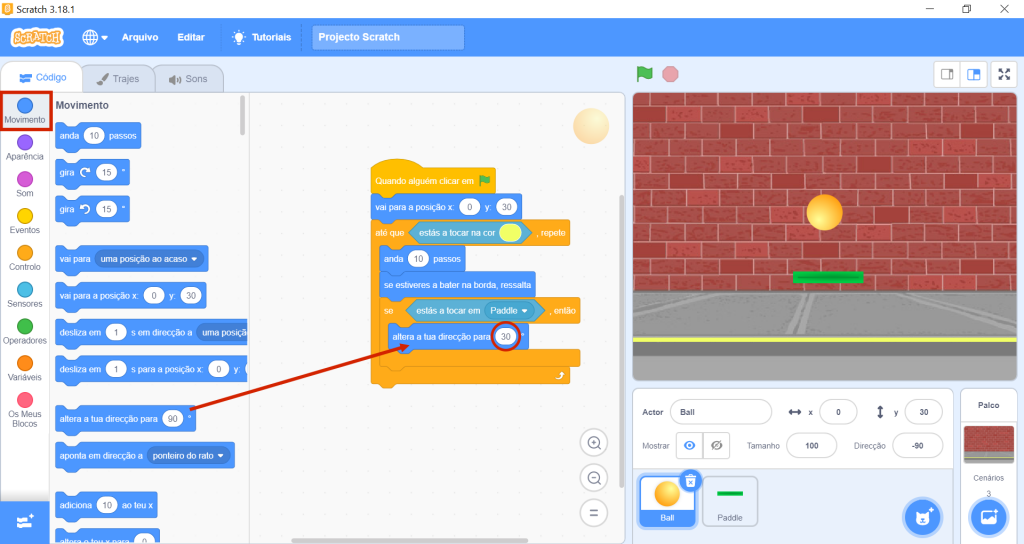Zoom in on the code workspace
This screenshot has height=544, width=1024.
(x=594, y=443)
